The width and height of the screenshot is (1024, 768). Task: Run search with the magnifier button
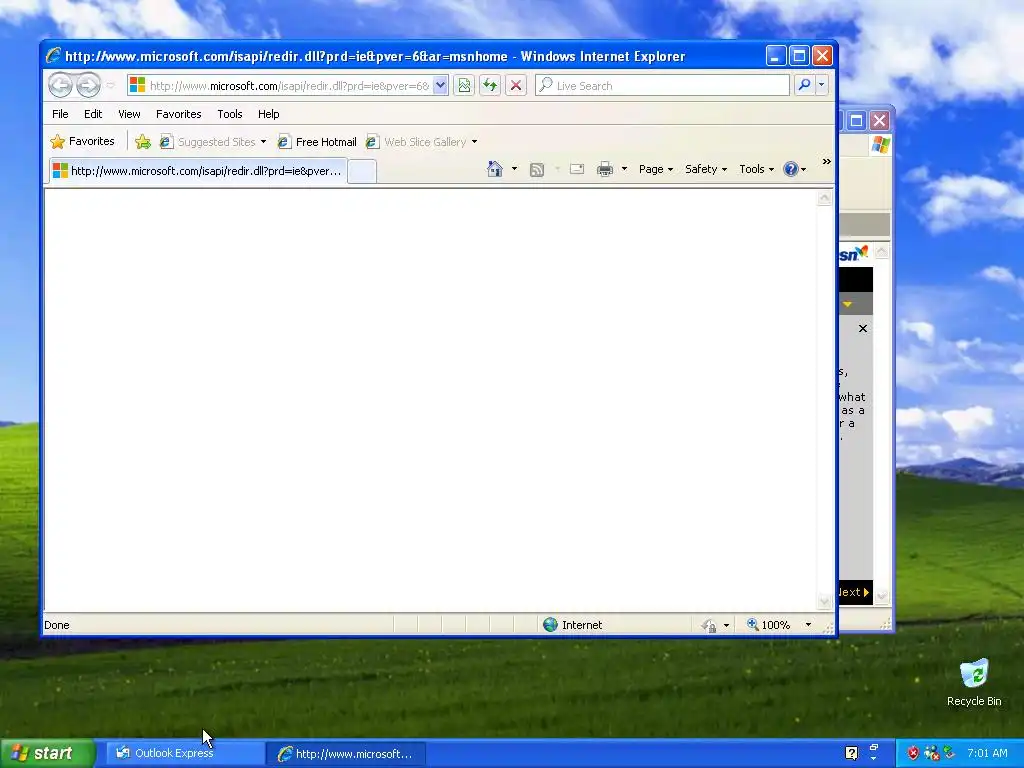tap(805, 86)
